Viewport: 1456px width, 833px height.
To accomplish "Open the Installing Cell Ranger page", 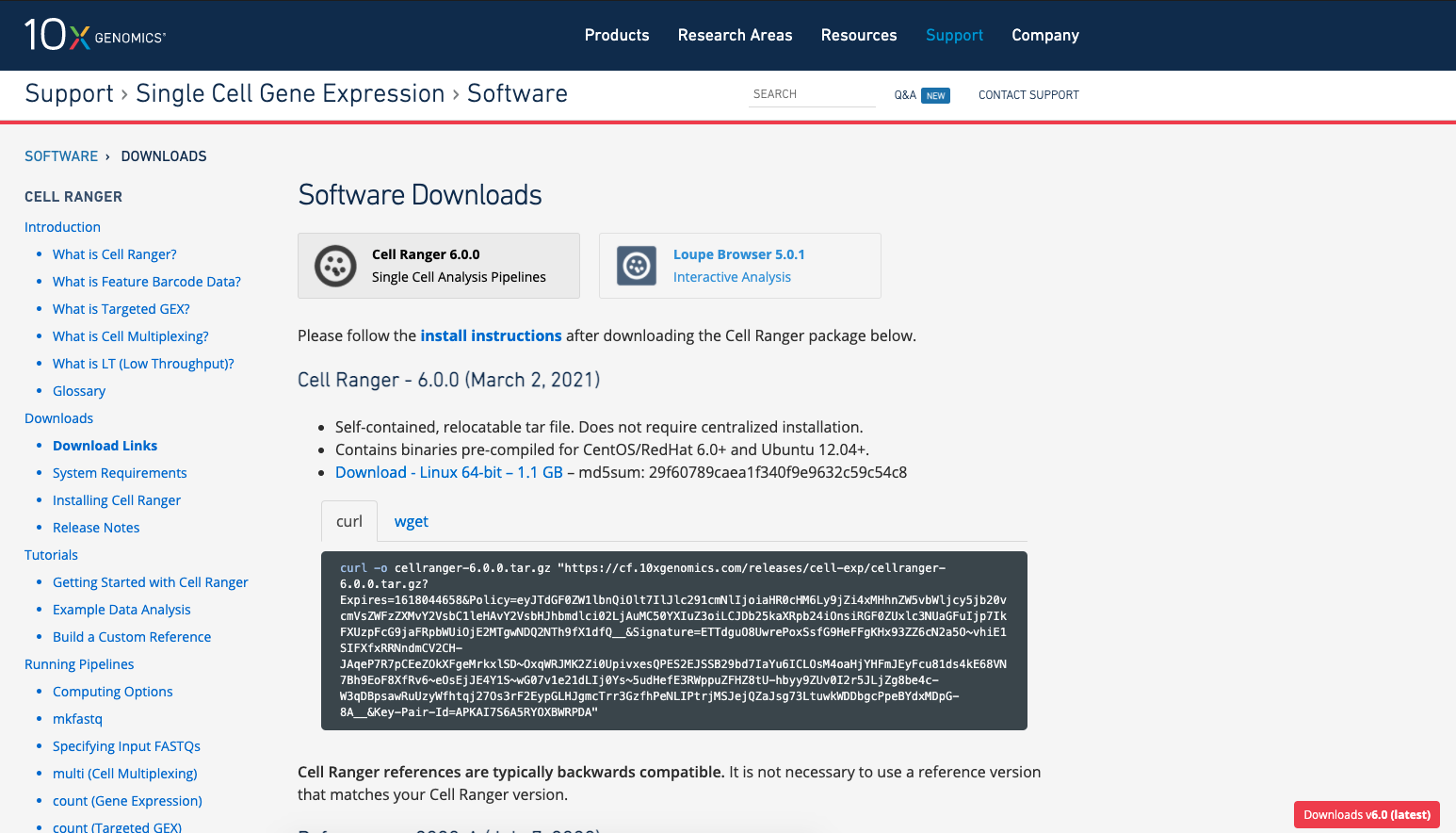I will pos(117,500).
